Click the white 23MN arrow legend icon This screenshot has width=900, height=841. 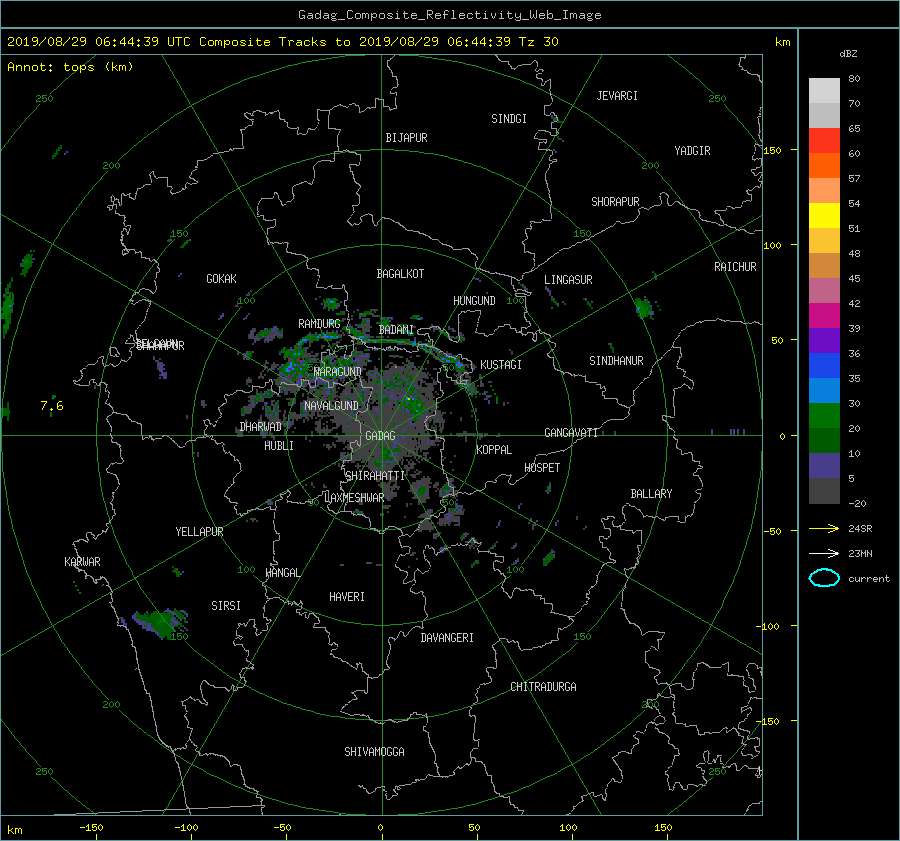point(824,553)
